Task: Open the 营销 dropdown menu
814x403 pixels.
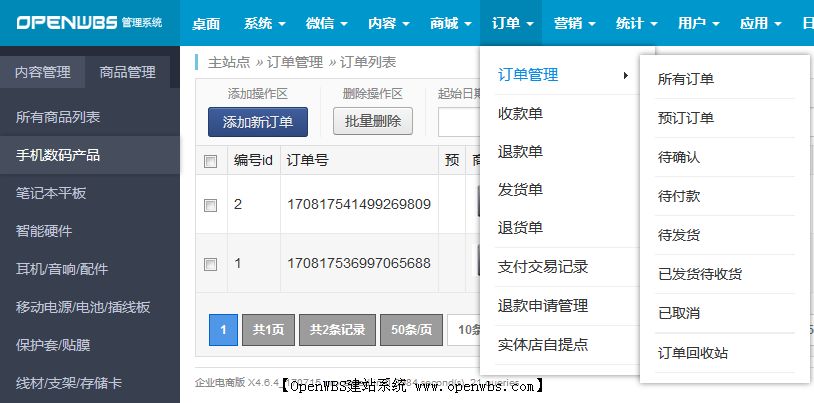Action: (574, 23)
